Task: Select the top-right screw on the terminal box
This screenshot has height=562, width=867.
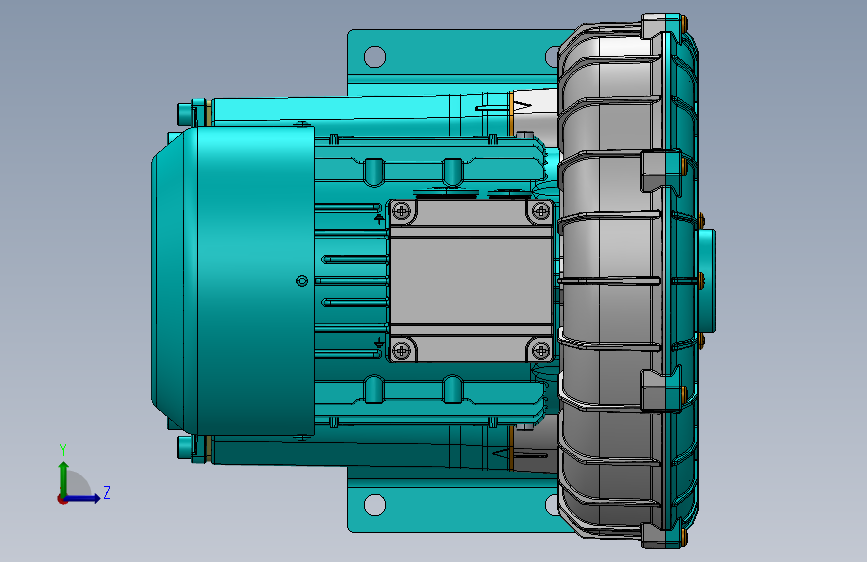Action: pyautogui.click(x=540, y=211)
